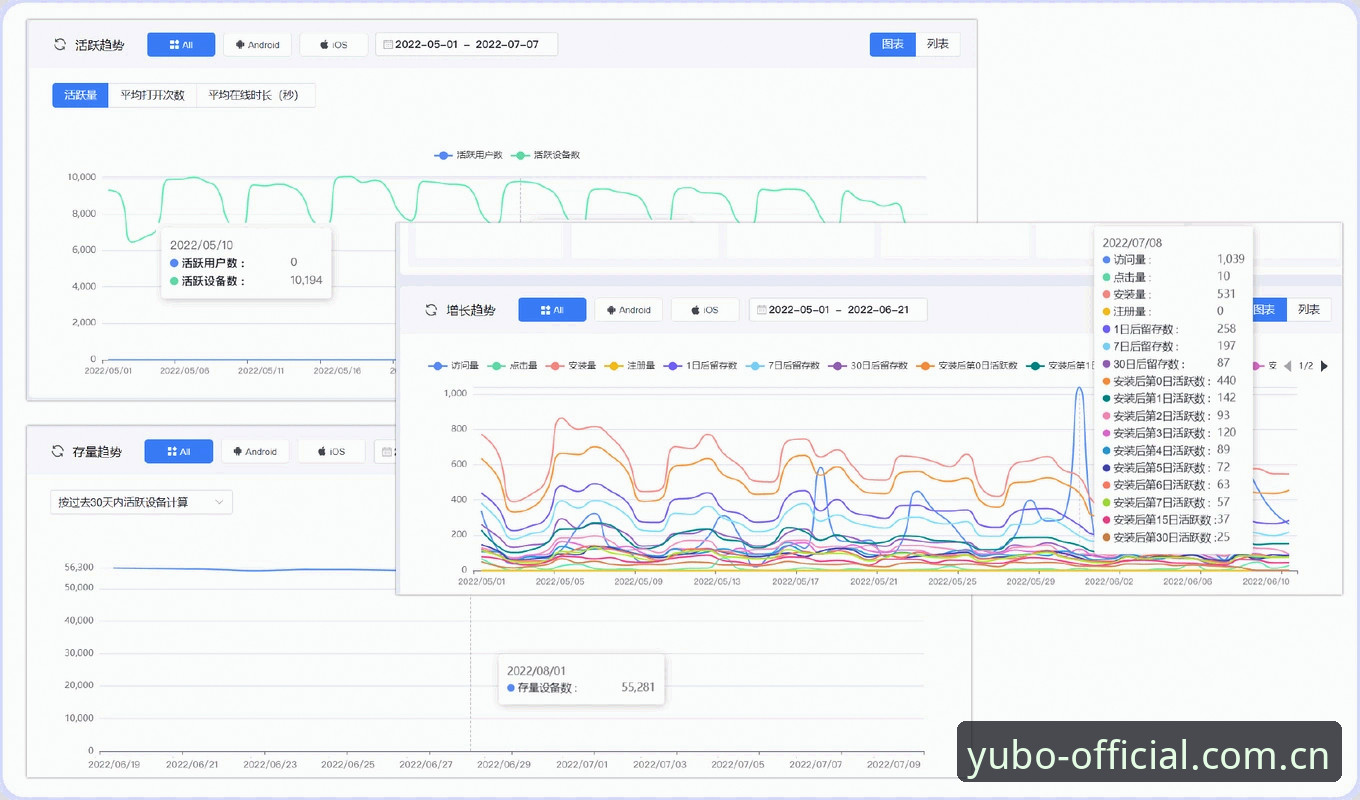Filter 增长趋势 by iOS

click(x=705, y=310)
